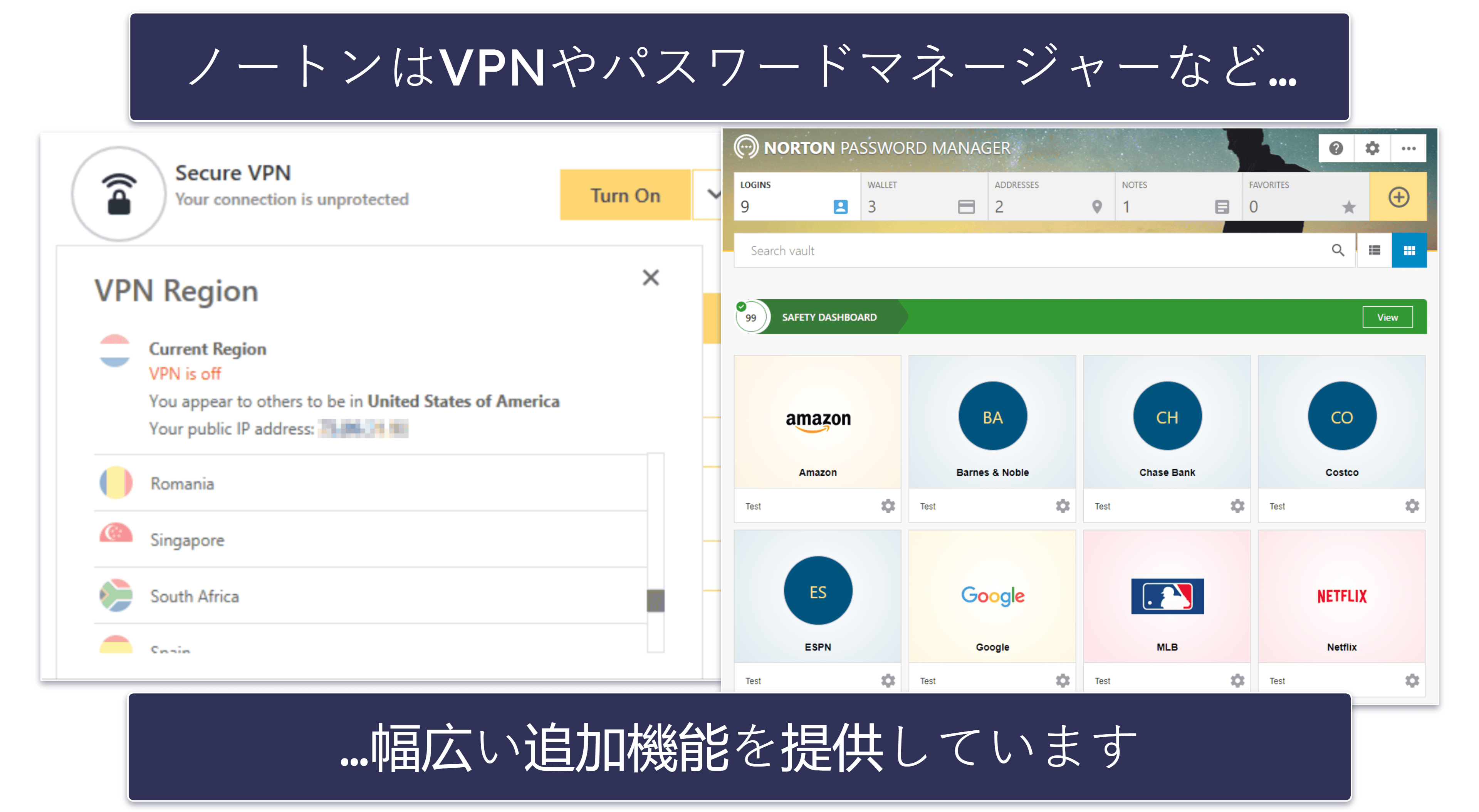Click the gear icon on Google card
This screenshot has height=812, width=1479.
pyautogui.click(x=1063, y=681)
